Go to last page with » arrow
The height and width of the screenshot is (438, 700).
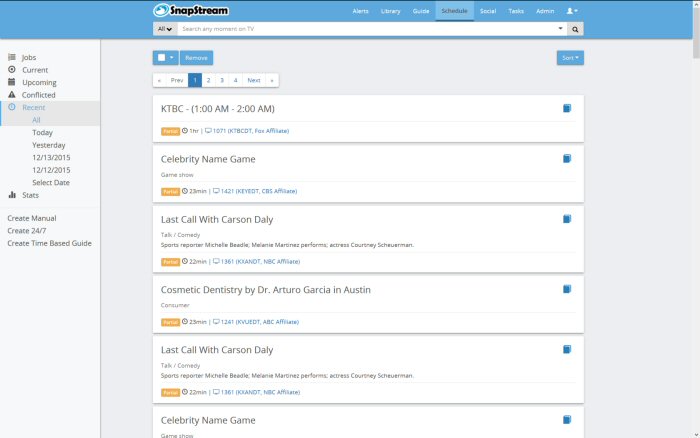pyautogui.click(x=272, y=80)
